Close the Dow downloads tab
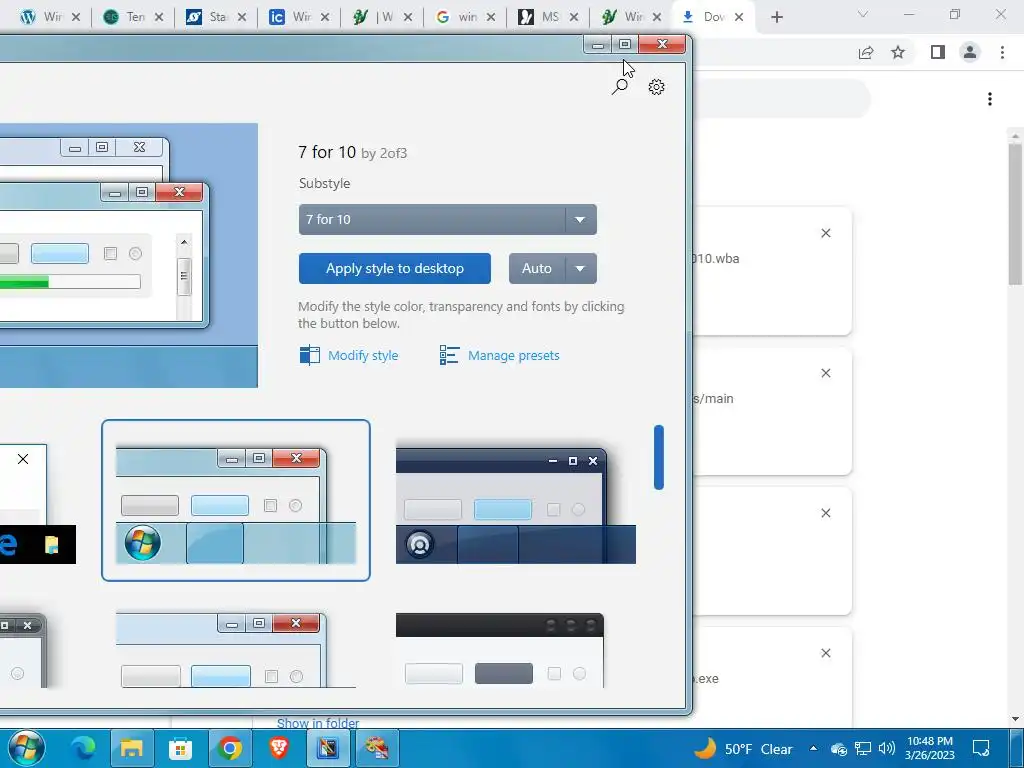Screen dimensions: 1024x768 coord(739,17)
